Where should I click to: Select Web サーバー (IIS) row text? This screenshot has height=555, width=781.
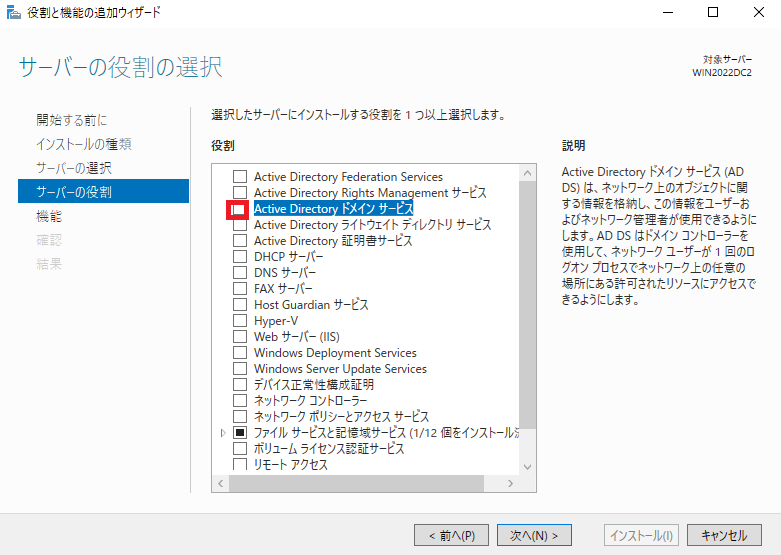click(x=296, y=336)
